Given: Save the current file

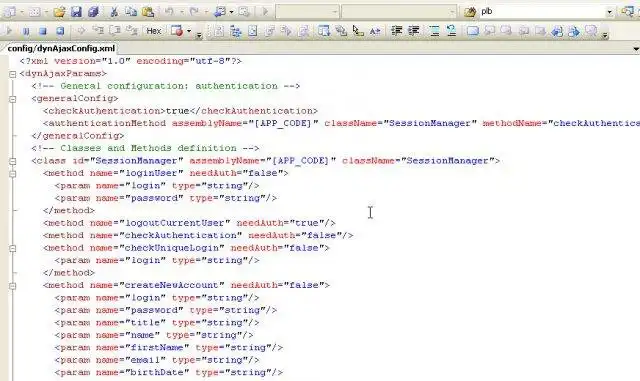Looking at the screenshot, I should [x=76, y=12].
